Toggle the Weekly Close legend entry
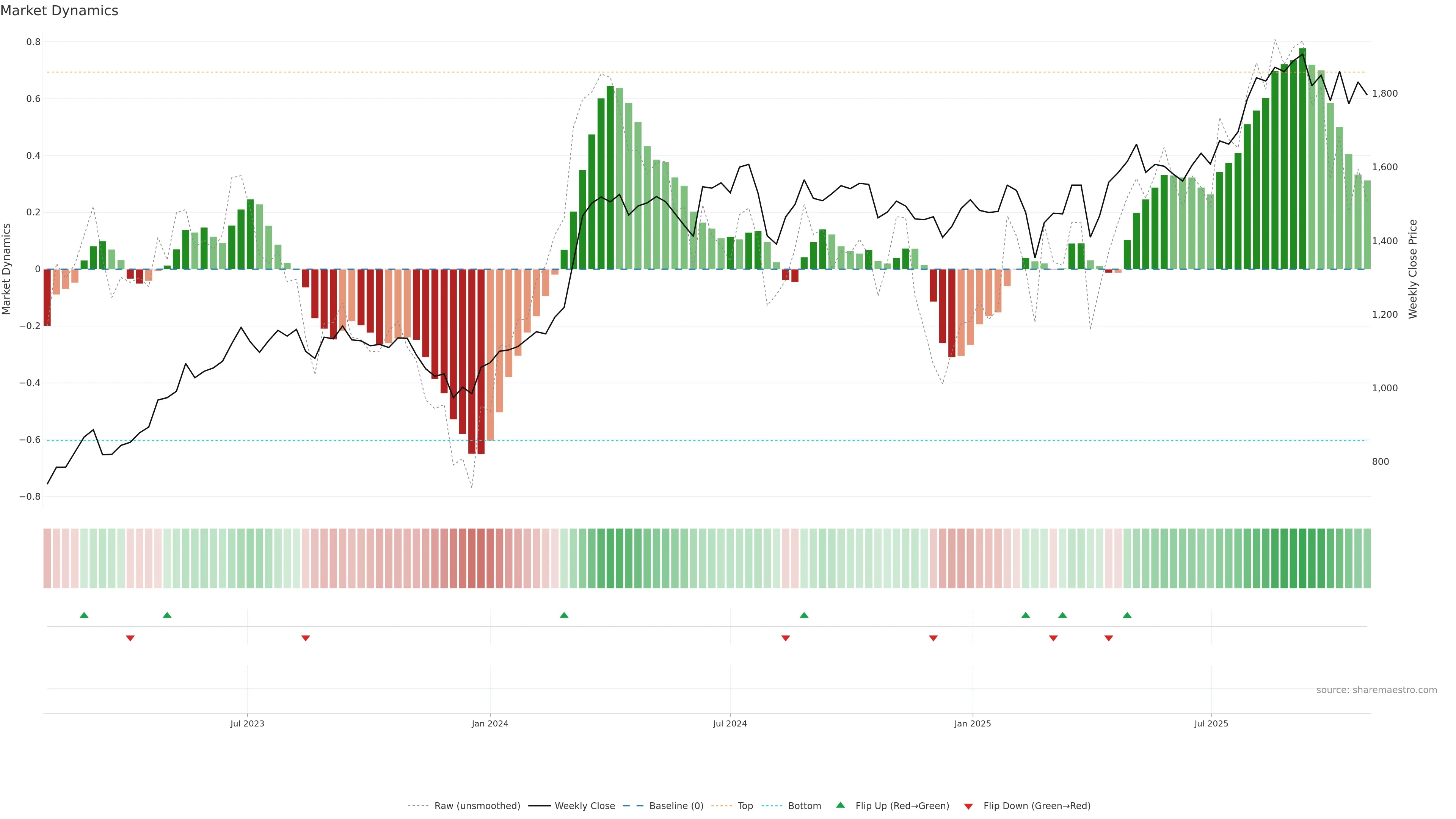This screenshot has width=1456, height=819. [584, 806]
